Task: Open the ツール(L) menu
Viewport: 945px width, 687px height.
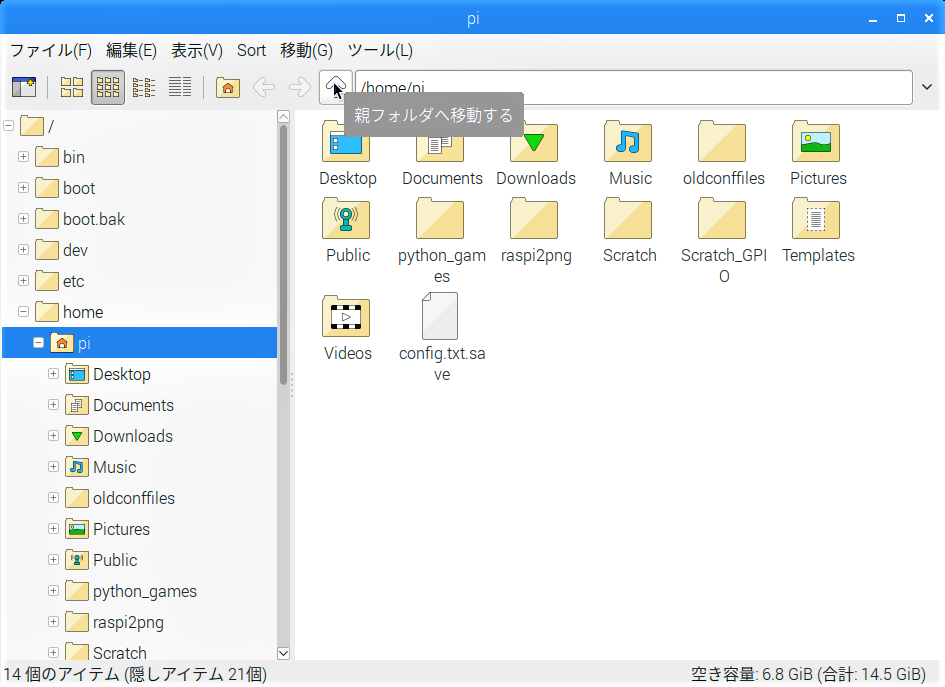Action: (x=380, y=51)
